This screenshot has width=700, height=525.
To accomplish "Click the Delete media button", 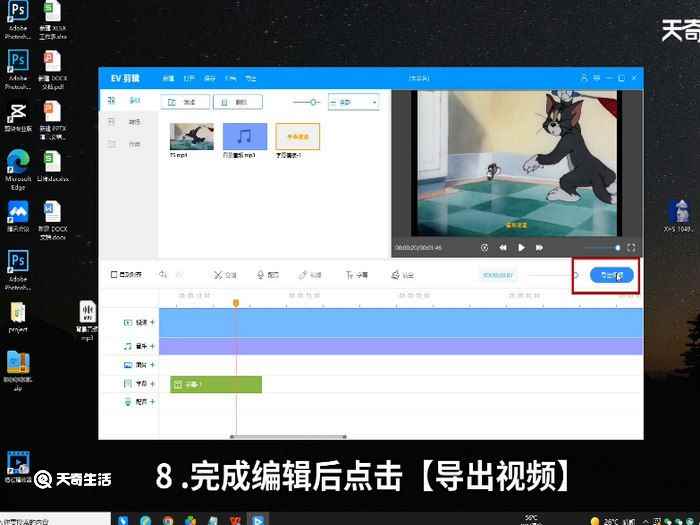I will [x=238, y=102].
